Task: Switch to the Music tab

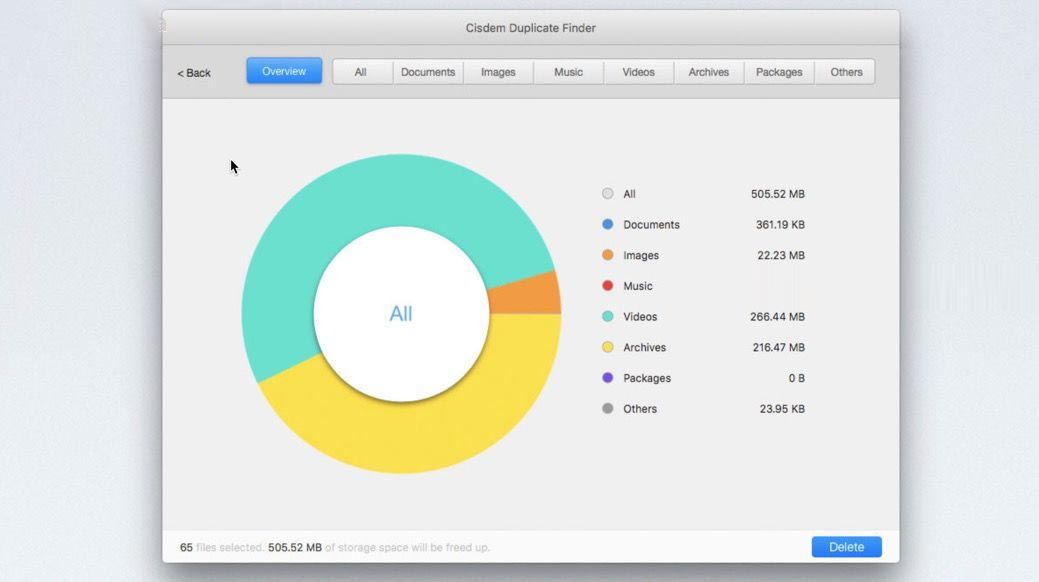Action: [569, 72]
